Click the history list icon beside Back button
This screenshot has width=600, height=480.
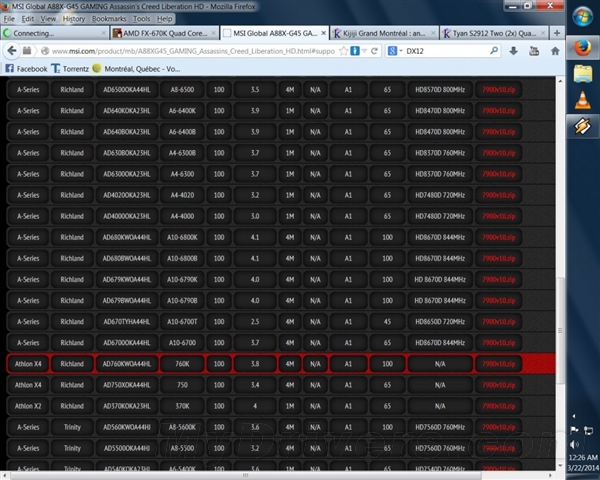pyautogui.click(x=27, y=51)
